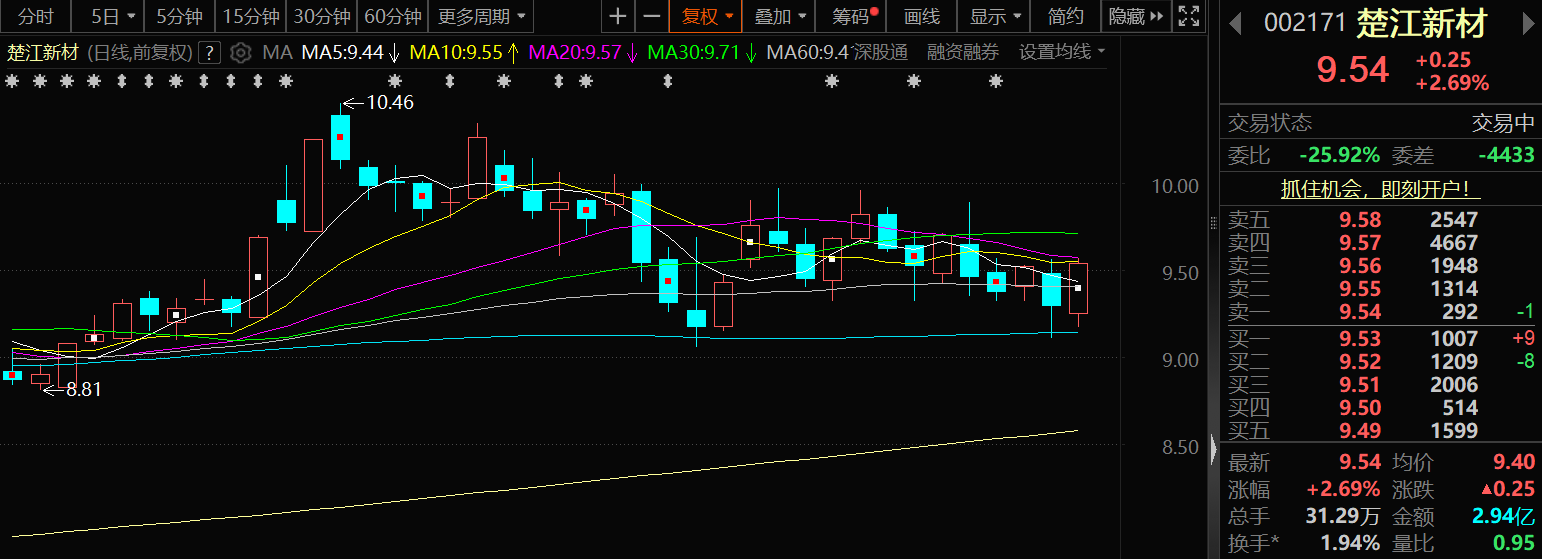Open the 融资融券 link
The height and width of the screenshot is (559, 1542).
962,52
